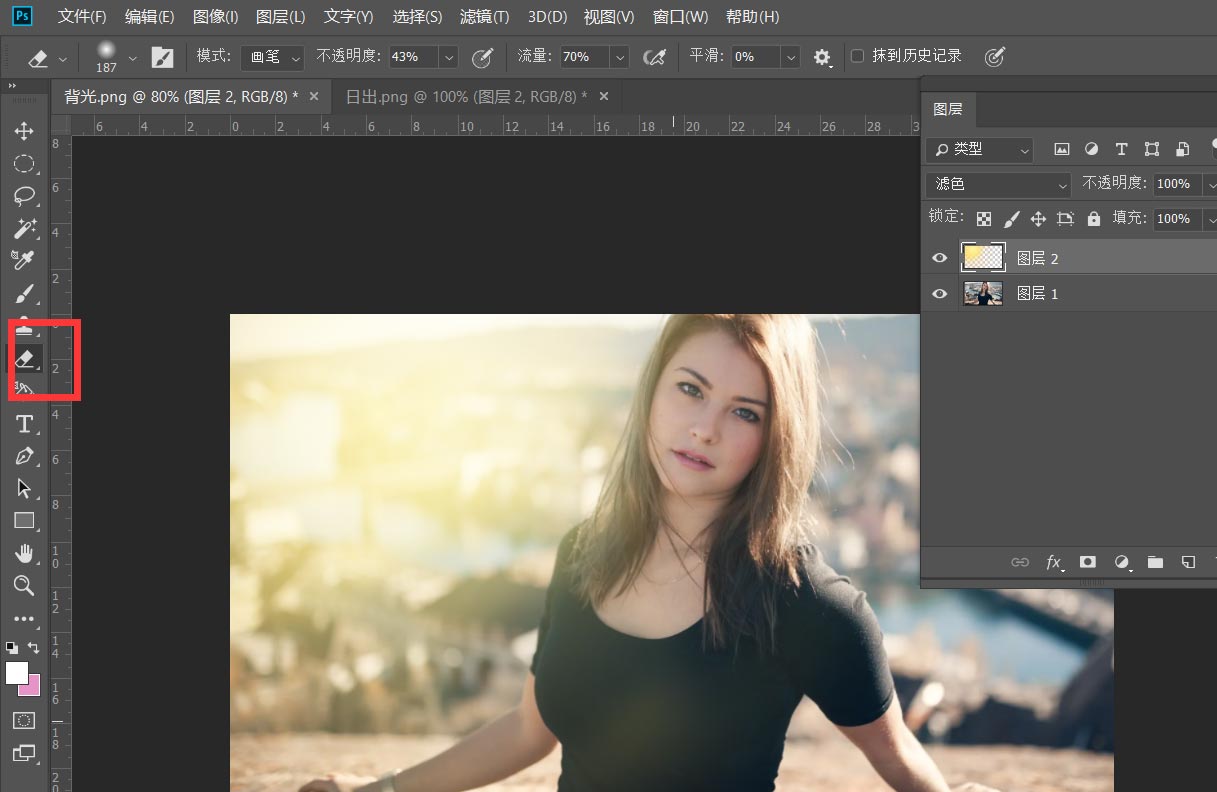The width and height of the screenshot is (1217, 792).
Task: Open the 流量 70% slider arrow
Action: click(620, 57)
